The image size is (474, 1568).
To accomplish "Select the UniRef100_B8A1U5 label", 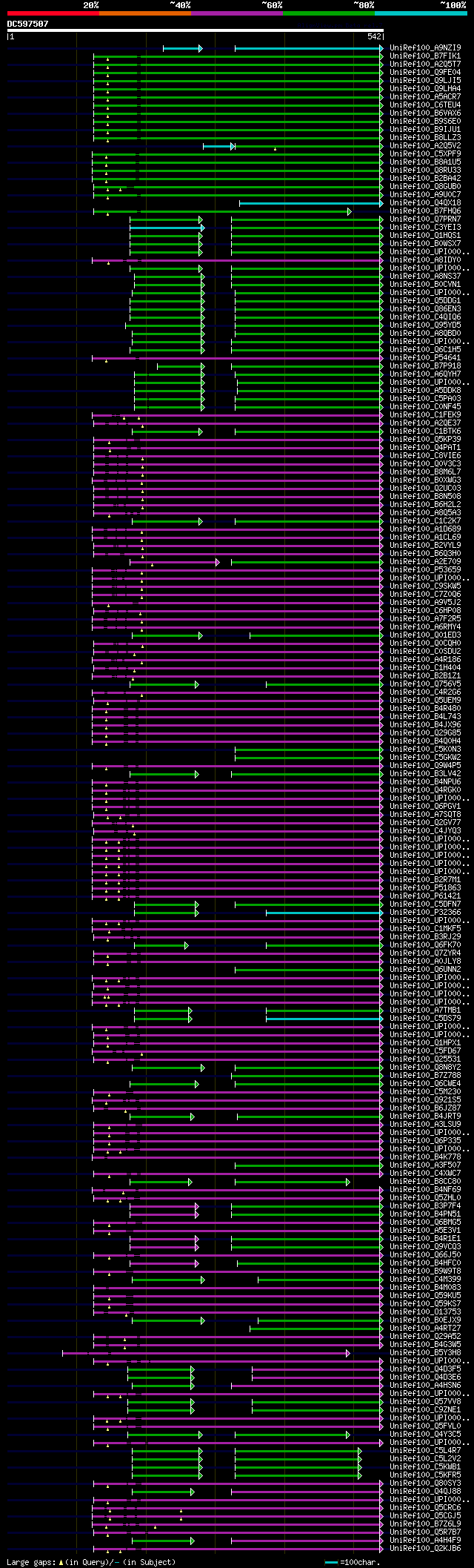I will pyautogui.click(x=425, y=162).
